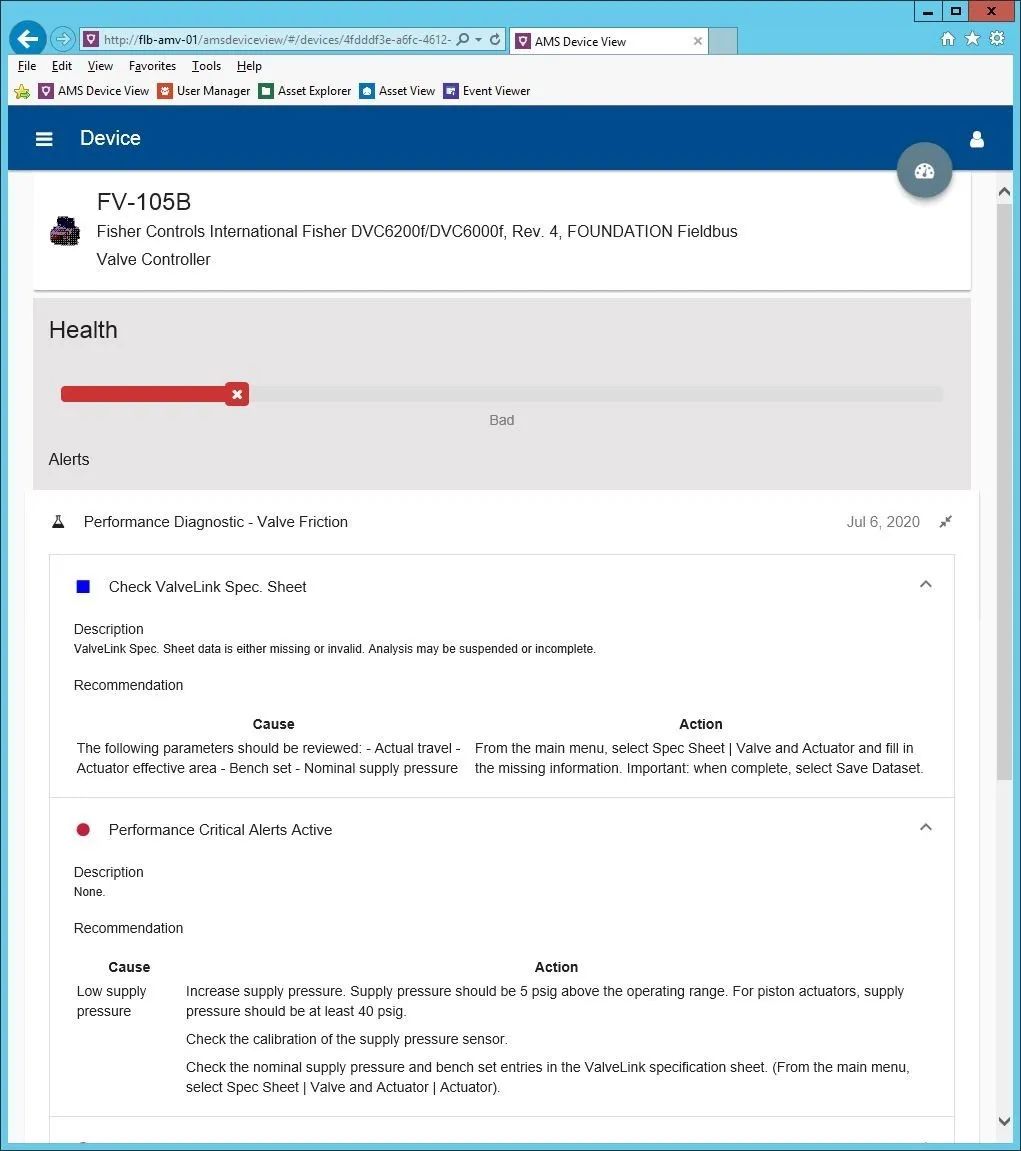Click the red X health slider marker

coord(237,394)
